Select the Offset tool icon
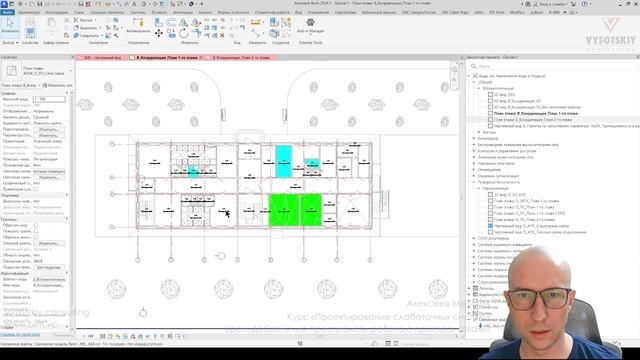This screenshot has height=360, width=640. click(x=171, y=22)
